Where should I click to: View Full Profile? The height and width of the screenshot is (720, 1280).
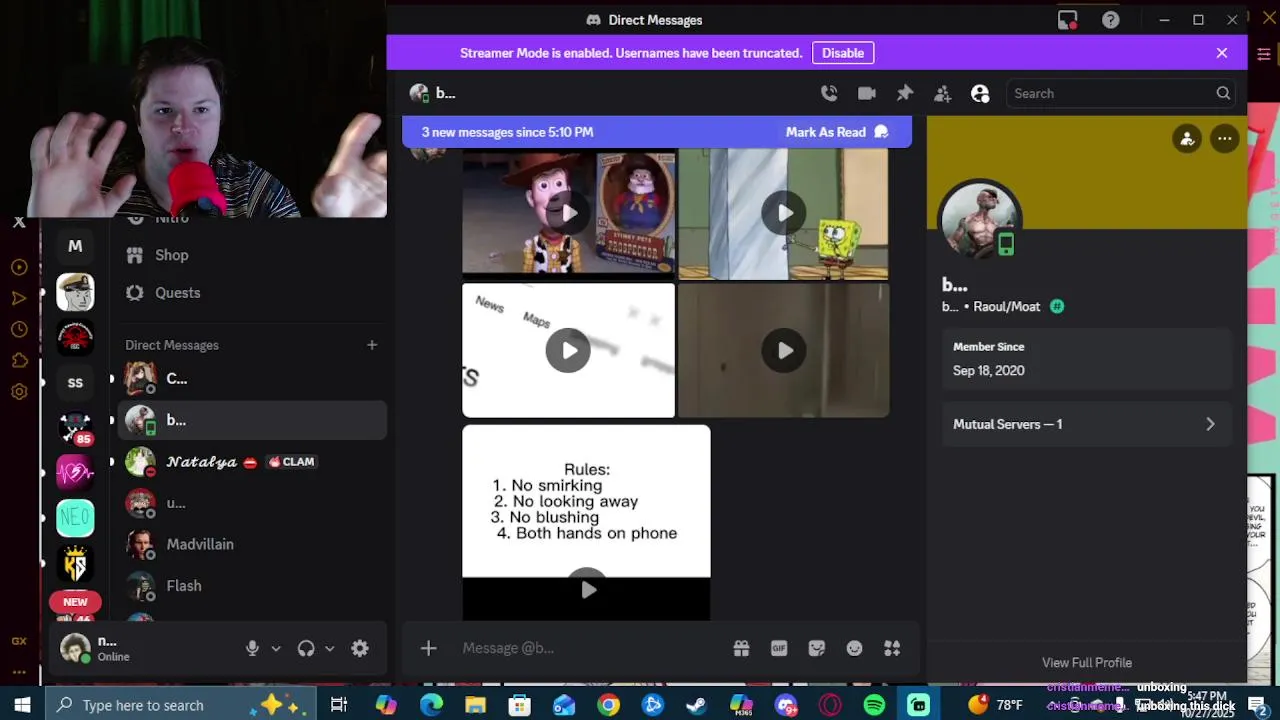[1087, 662]
